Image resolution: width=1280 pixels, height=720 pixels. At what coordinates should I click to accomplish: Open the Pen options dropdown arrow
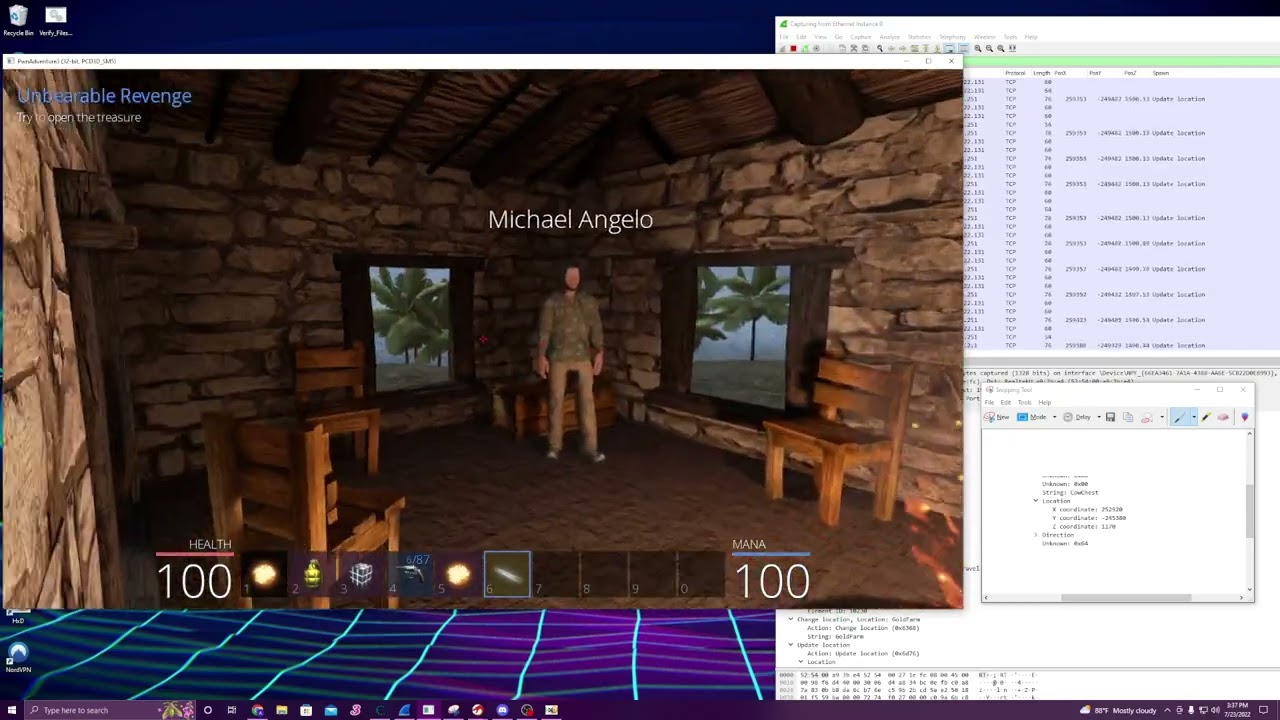click(x=1193, y=417)
